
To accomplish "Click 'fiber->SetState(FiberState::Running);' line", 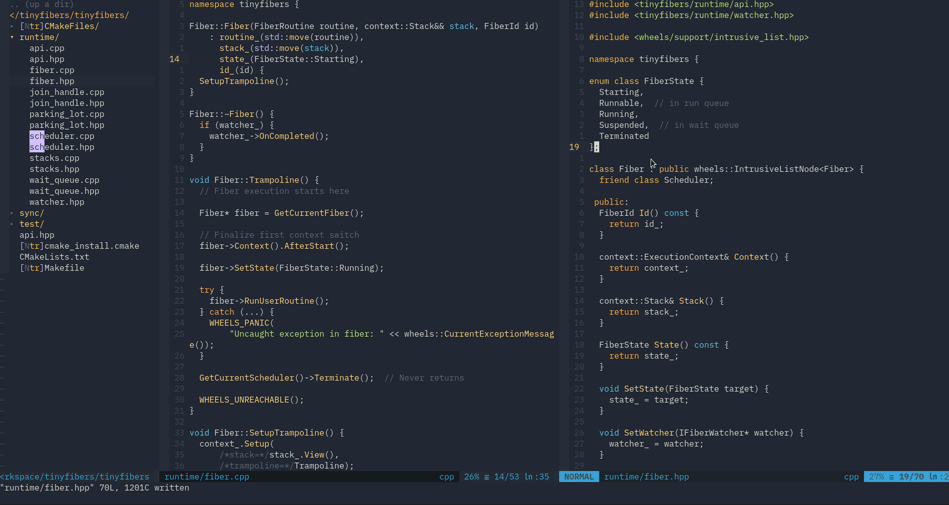I will click(x=292, y=268).
